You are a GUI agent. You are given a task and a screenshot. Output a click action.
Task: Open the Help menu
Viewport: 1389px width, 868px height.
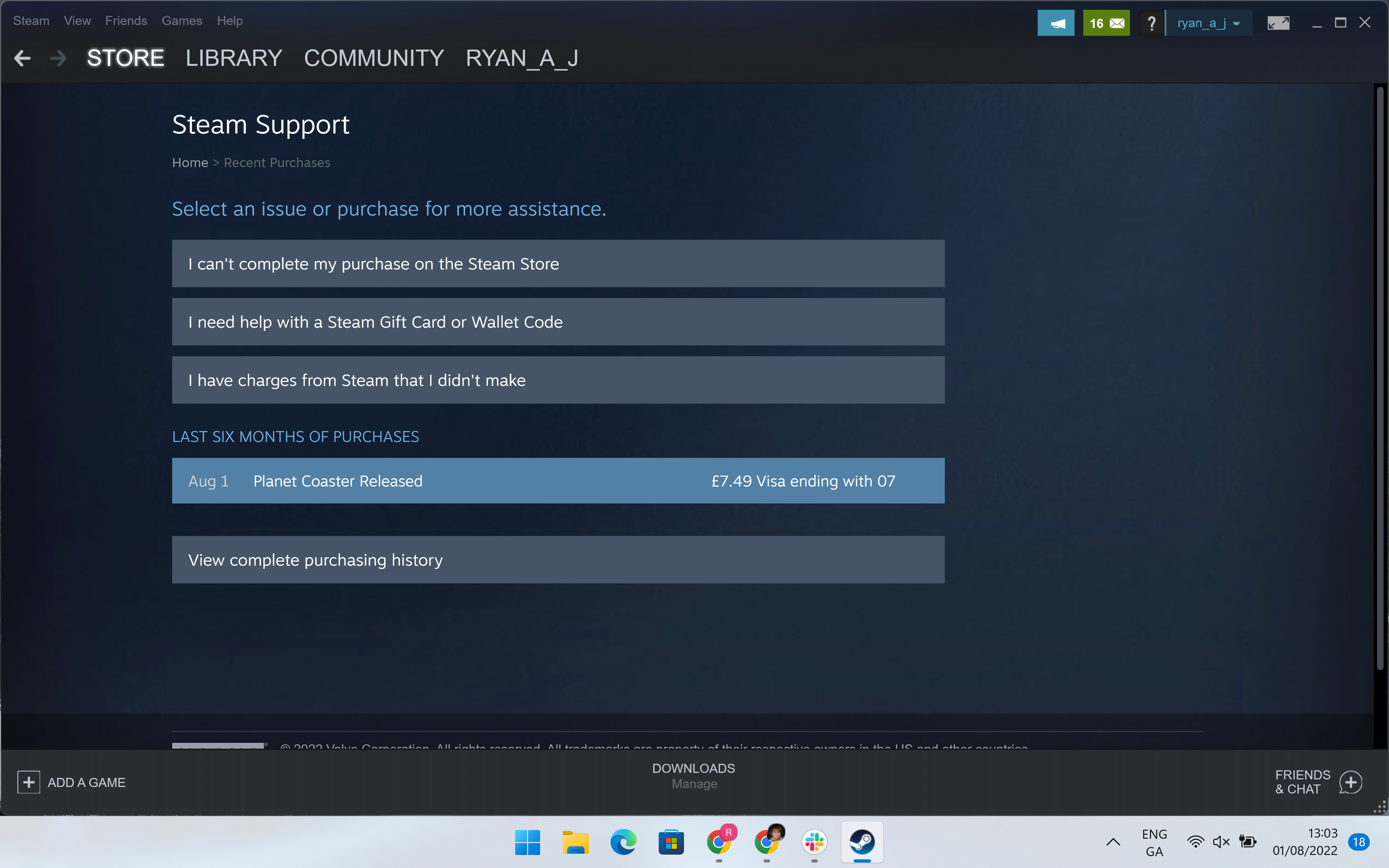tap(230, 21)
